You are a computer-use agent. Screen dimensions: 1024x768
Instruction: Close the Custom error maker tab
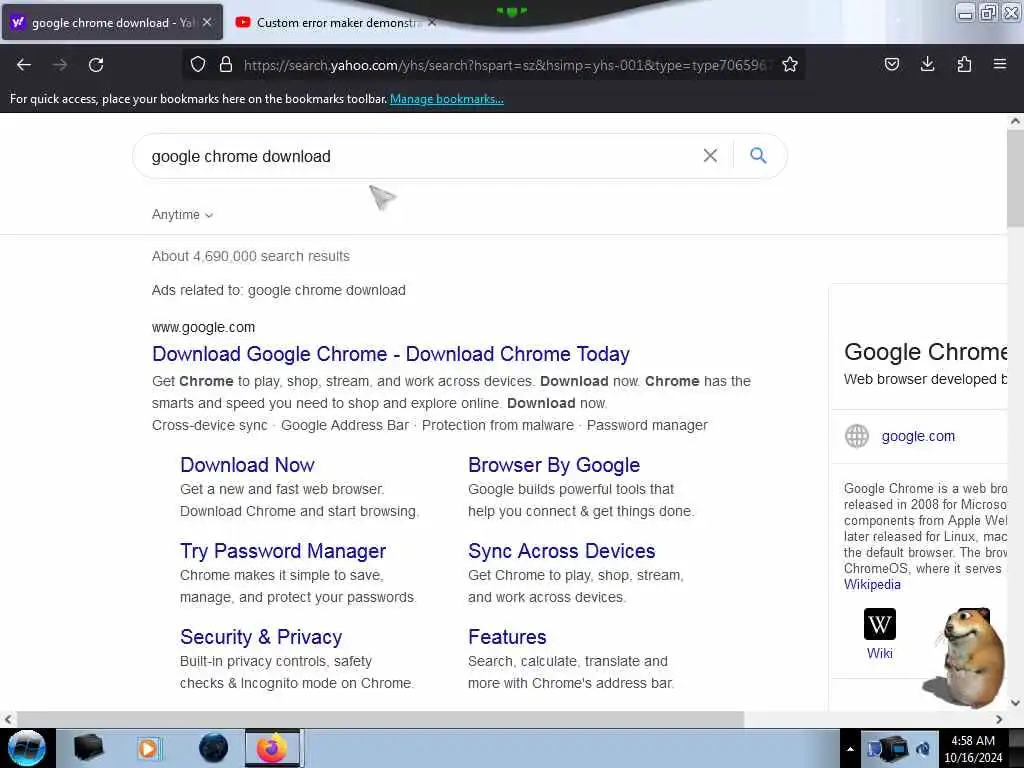(431, 22)
